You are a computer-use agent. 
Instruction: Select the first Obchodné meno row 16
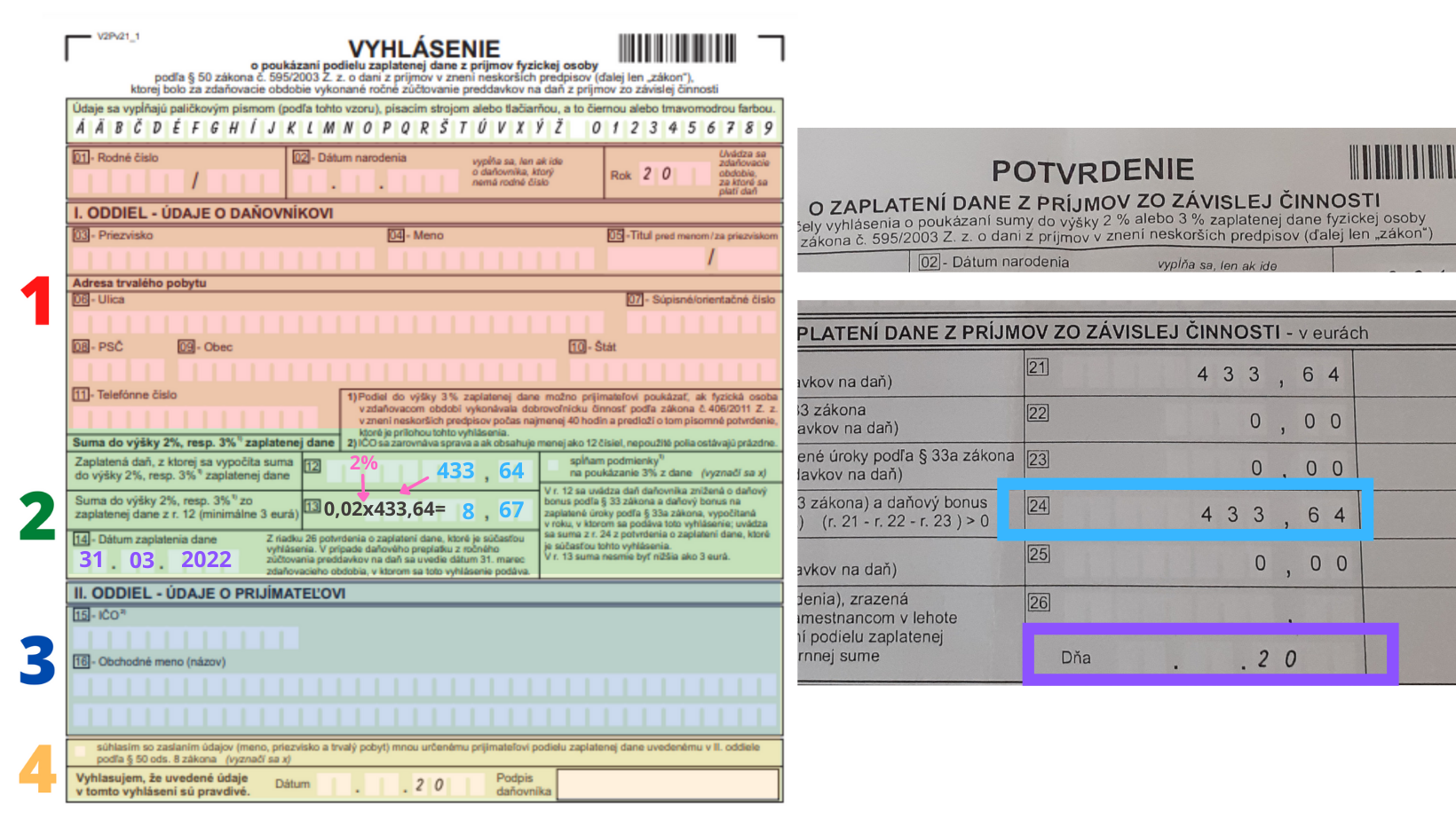424,685
